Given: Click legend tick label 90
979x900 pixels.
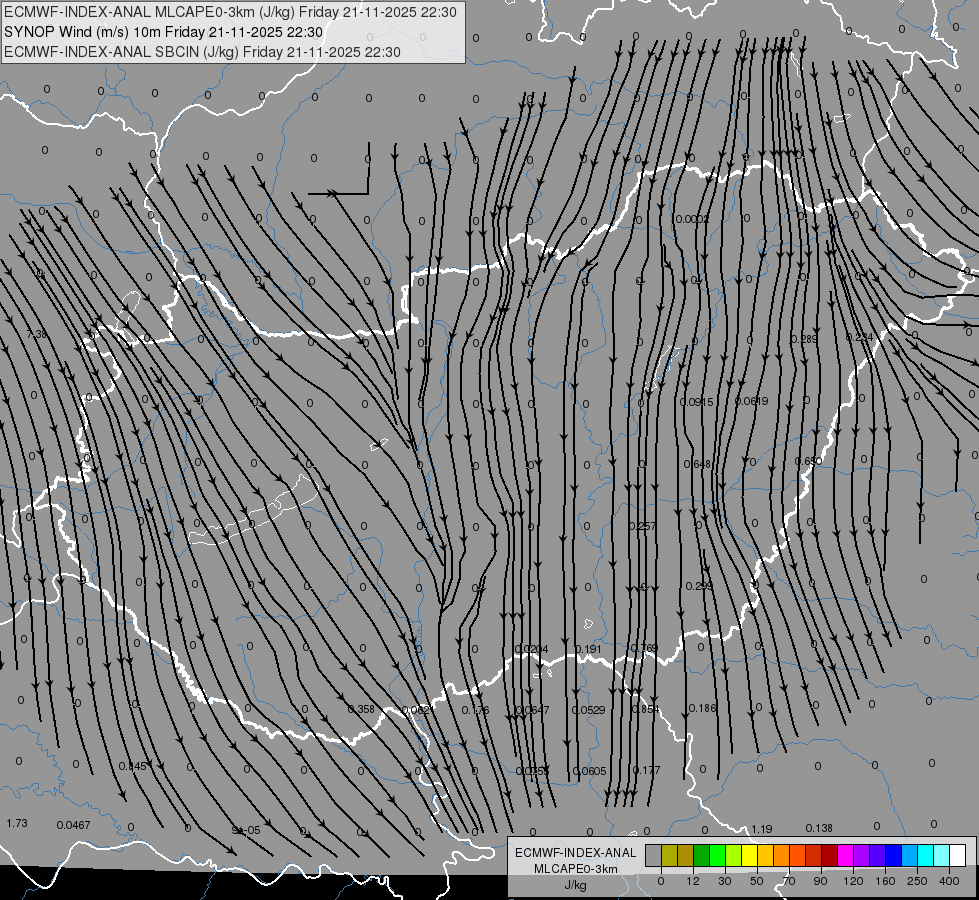Looking at the screenshot, I should tap(820, 881).
